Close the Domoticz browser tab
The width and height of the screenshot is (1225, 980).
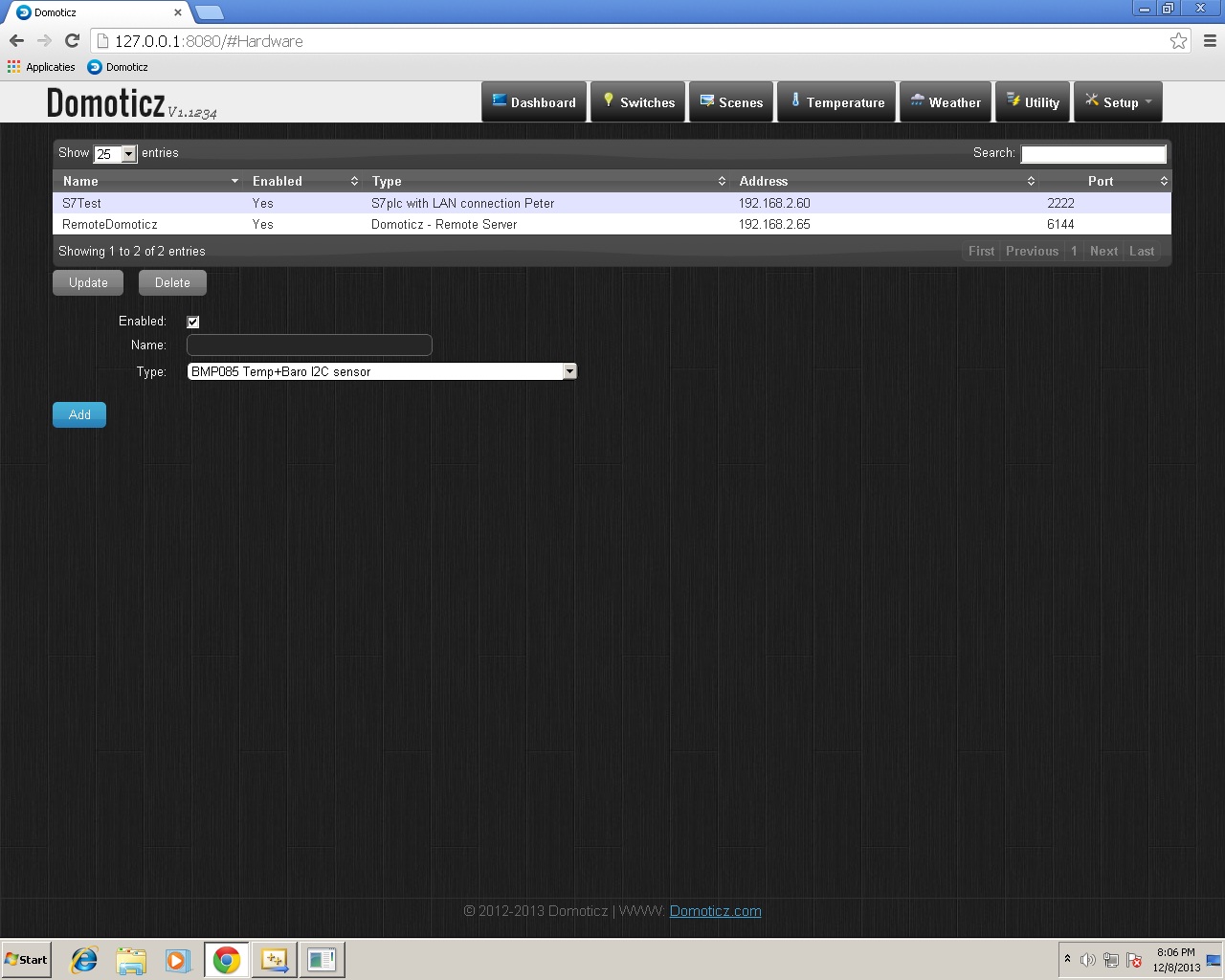click(178, 12)
